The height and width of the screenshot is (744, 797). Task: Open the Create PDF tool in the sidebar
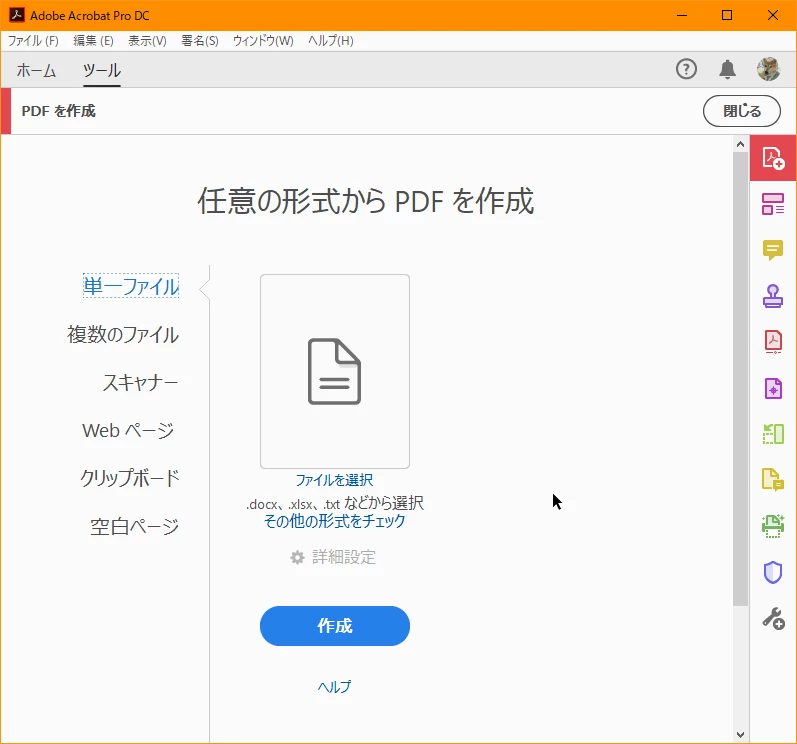(x=773, y=158)
